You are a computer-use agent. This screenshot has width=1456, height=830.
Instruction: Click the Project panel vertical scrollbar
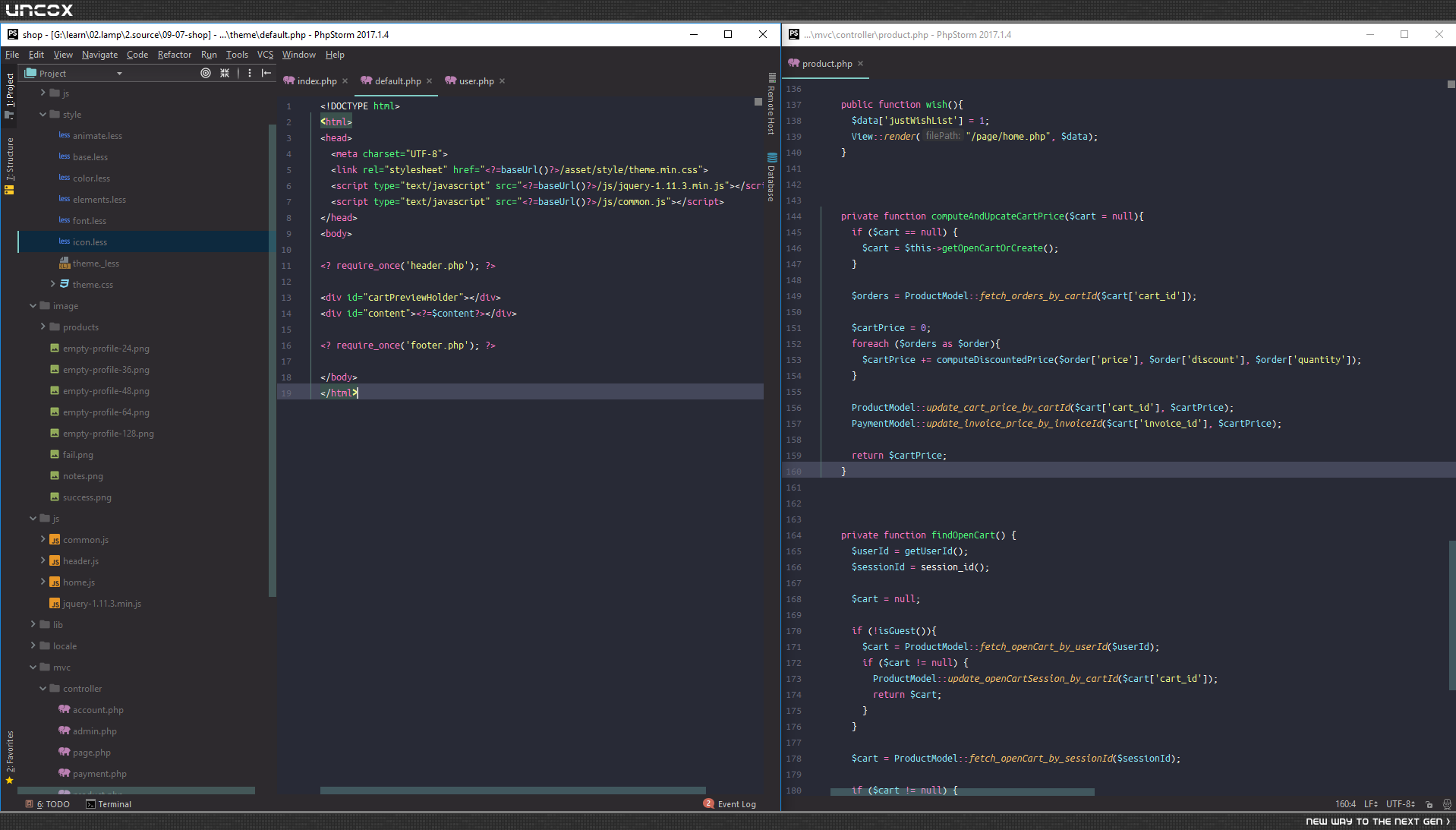pos(272,361)
